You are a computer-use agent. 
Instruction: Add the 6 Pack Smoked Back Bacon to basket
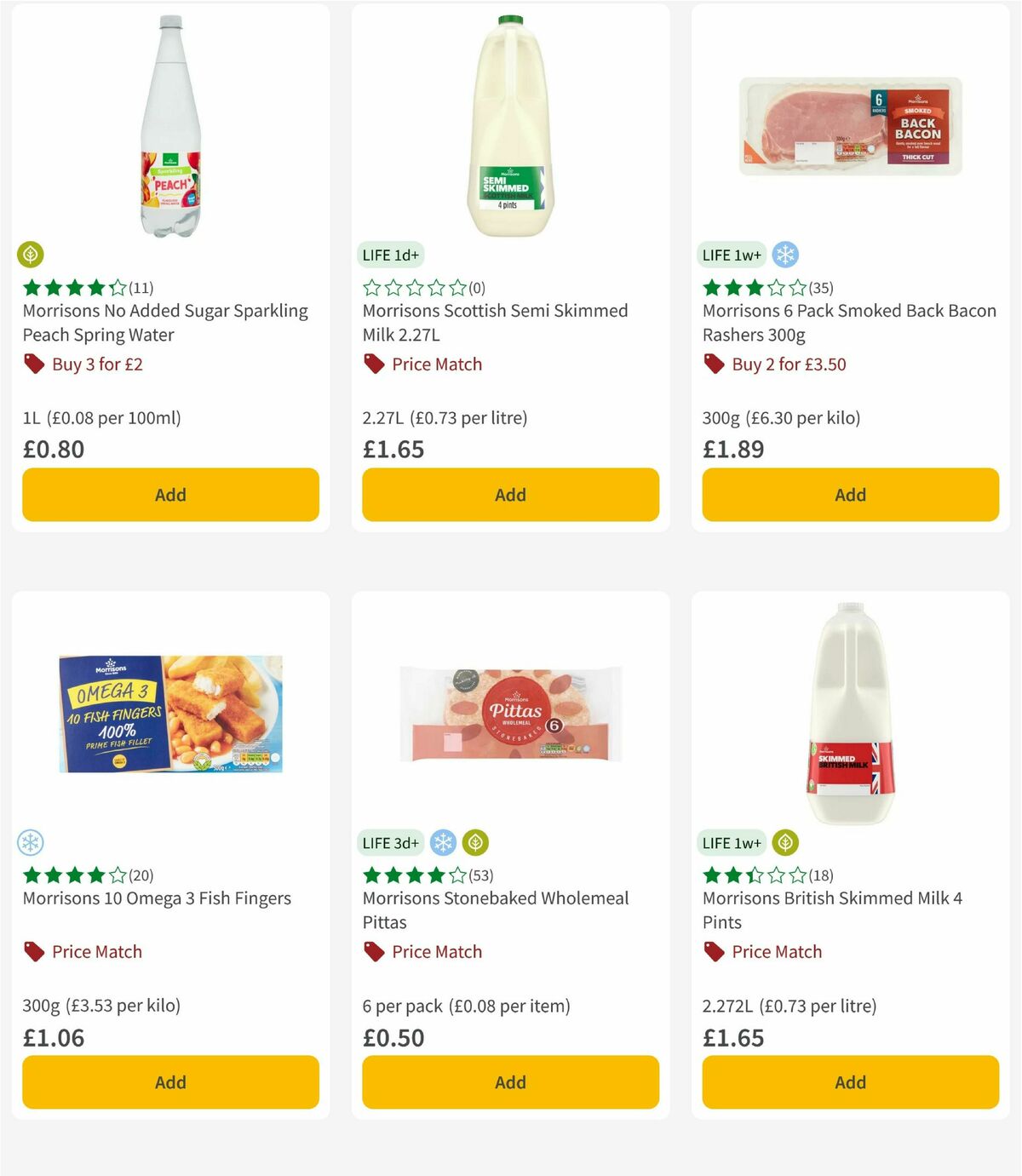pos(849,495)
